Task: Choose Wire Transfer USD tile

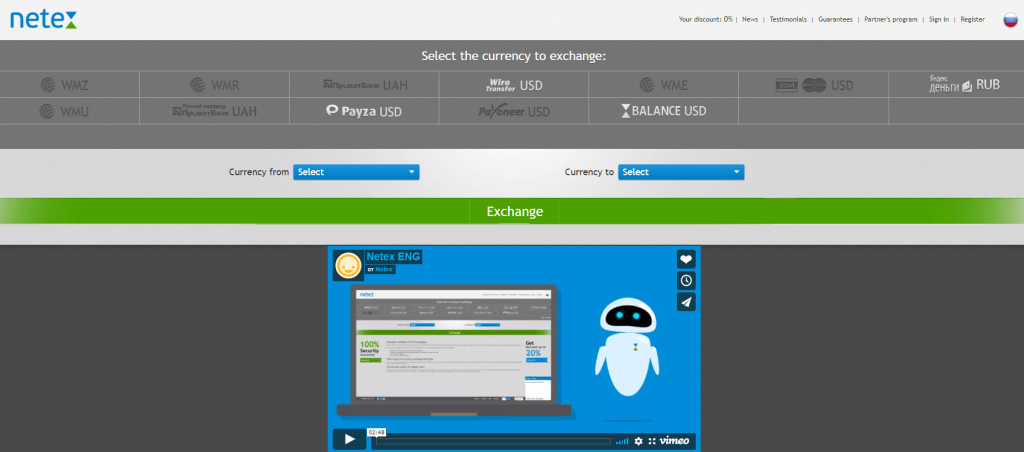Action: tap(514, 85)
